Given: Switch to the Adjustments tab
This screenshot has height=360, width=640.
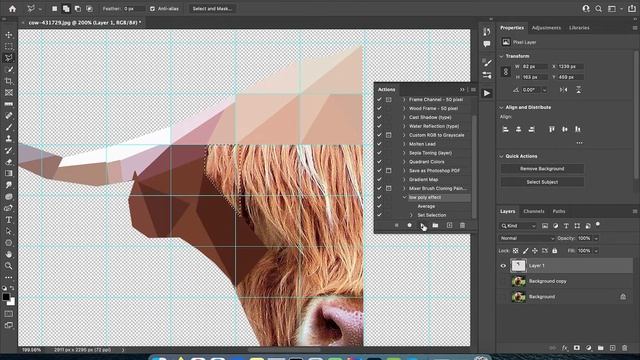Looking at the screenshot, I should [x=546, y=28].
